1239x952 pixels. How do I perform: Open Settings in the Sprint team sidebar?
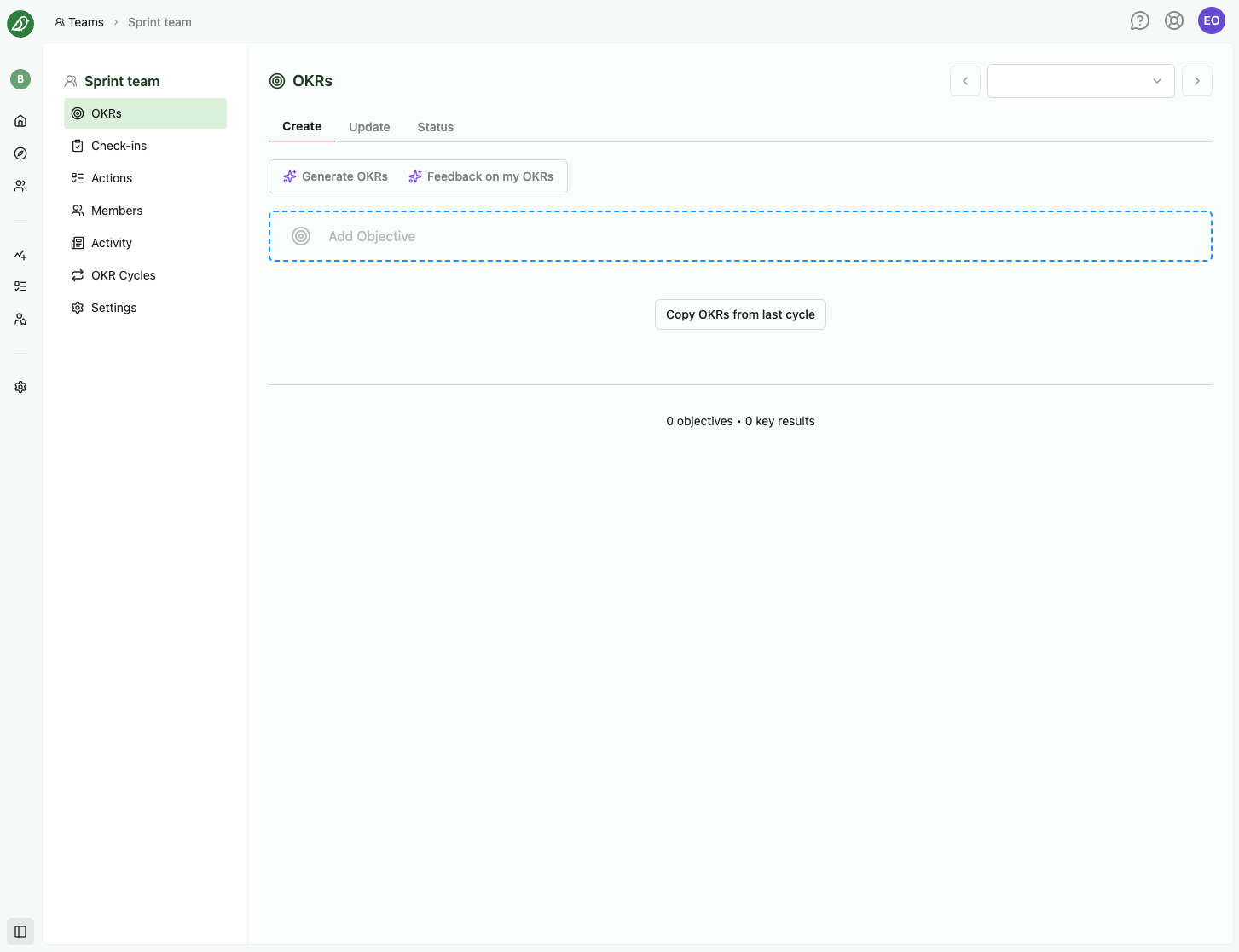(145, 308)
